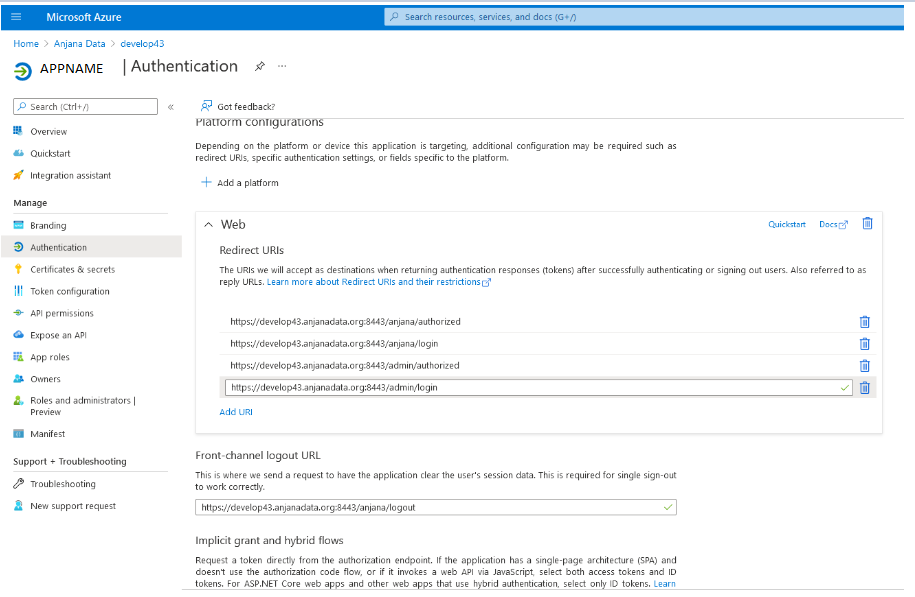Open the Azure portal hamburger menu
Viewport: 915px width, 597px height.
(16, 17)
